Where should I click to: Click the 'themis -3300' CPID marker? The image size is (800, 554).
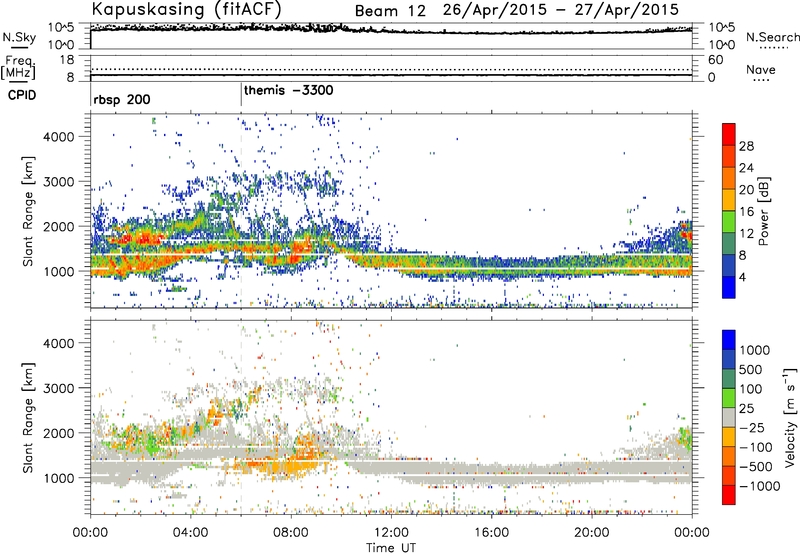click(x=289, y=90)
